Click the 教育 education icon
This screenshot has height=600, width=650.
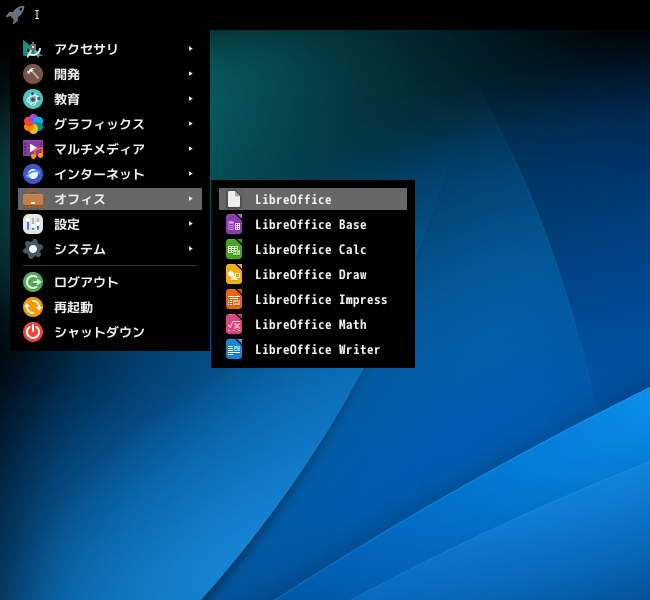(x=33, y=99)
